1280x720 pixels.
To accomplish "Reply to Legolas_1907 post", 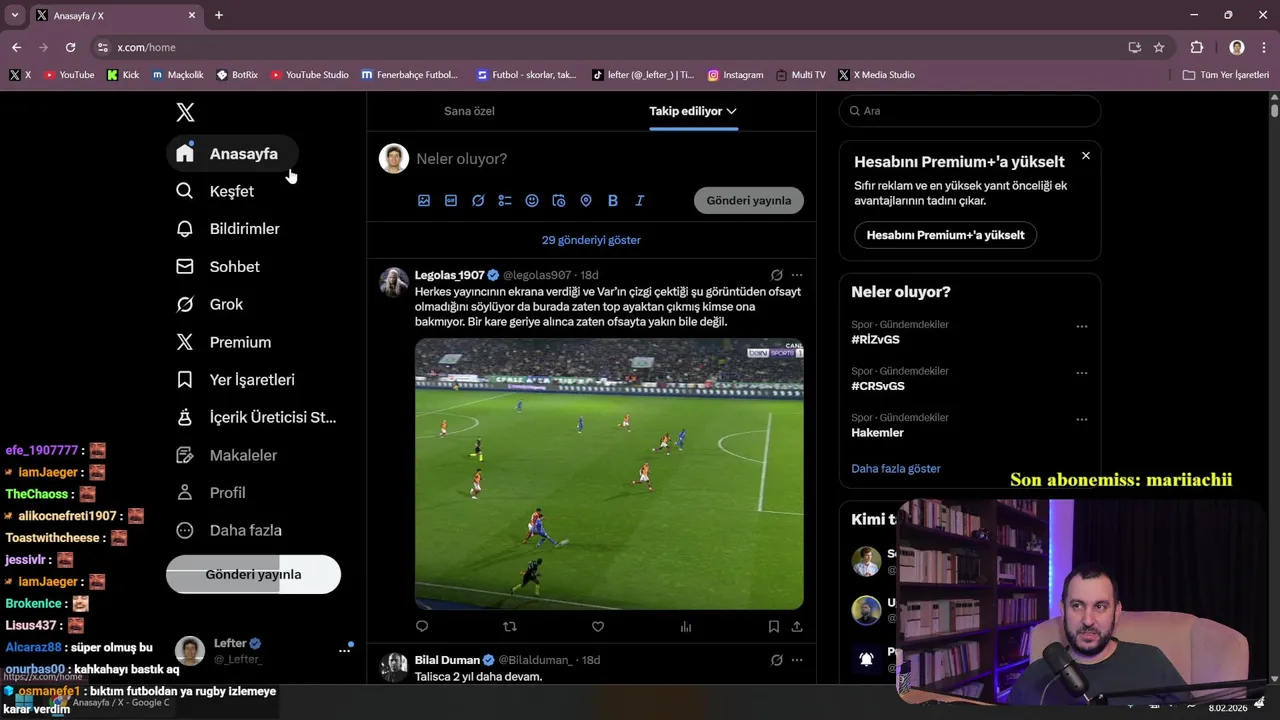I will 422,627.
